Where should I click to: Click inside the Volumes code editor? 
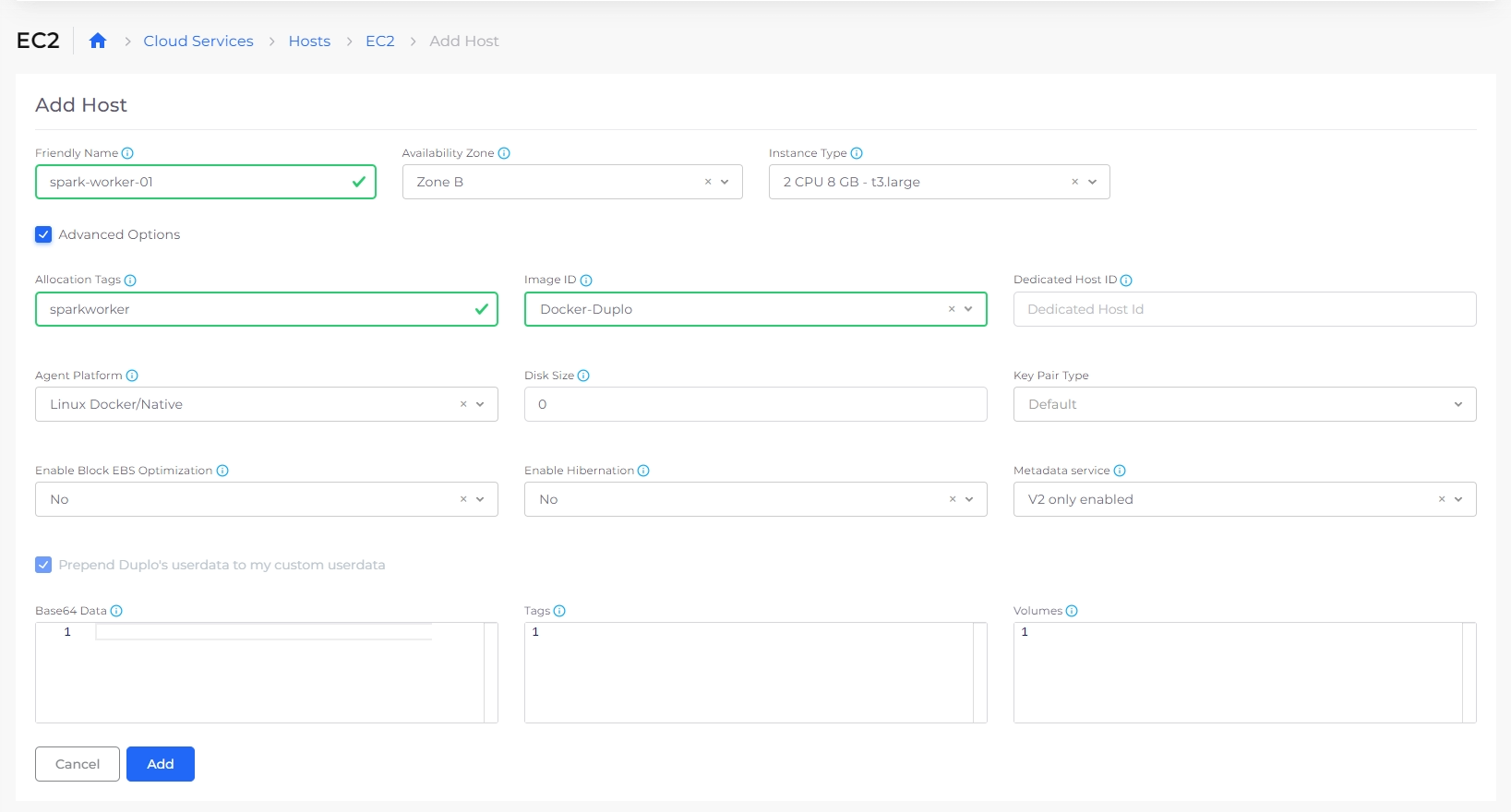(x=1244, y=673)
